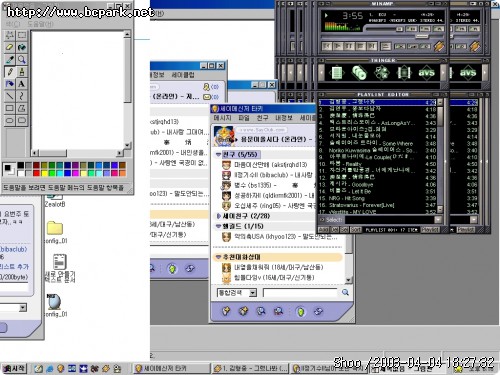Click Winamp Next track button
The width and height of the screenshot is (500, 375).
372,46
